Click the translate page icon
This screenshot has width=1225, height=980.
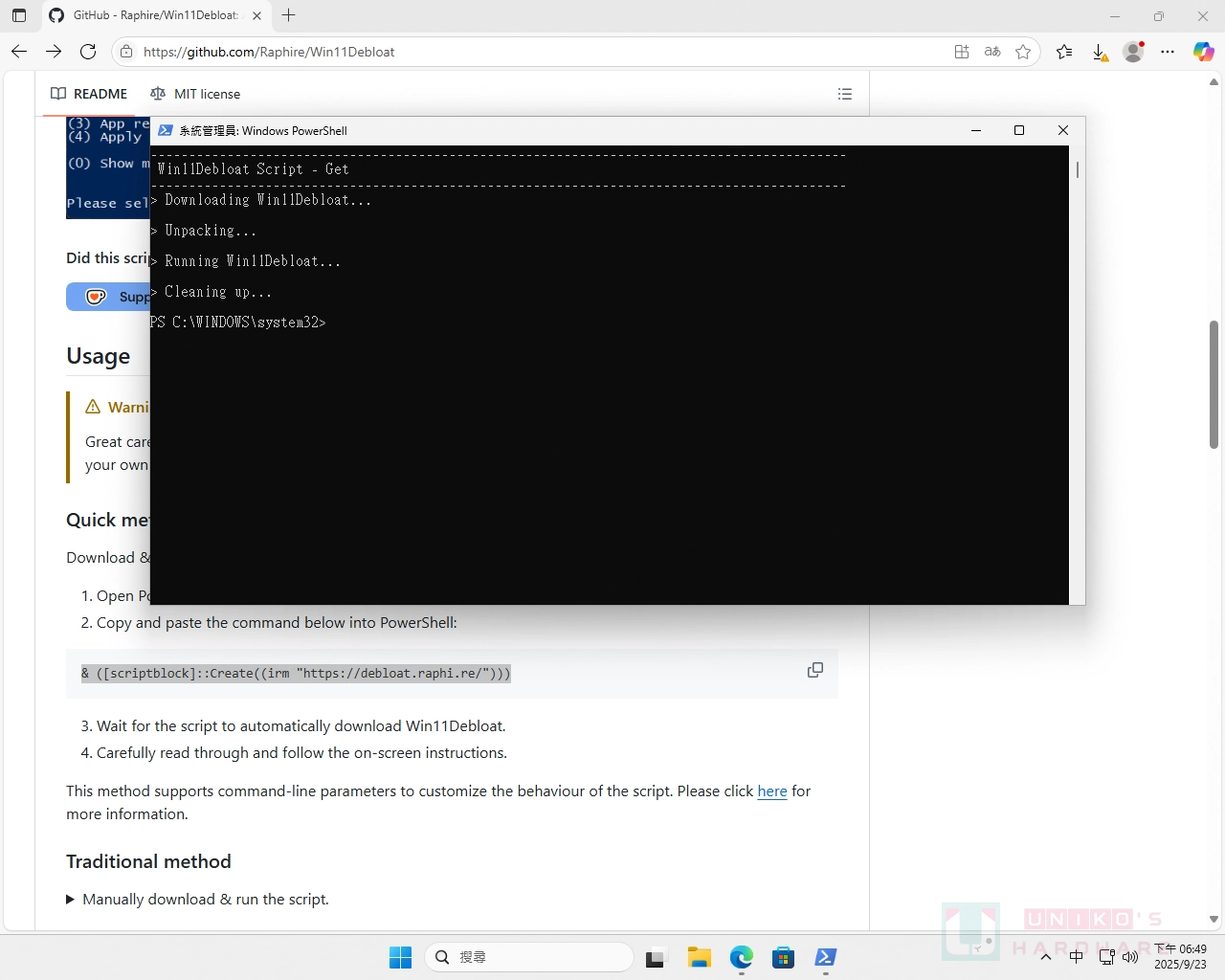(992, 52)
